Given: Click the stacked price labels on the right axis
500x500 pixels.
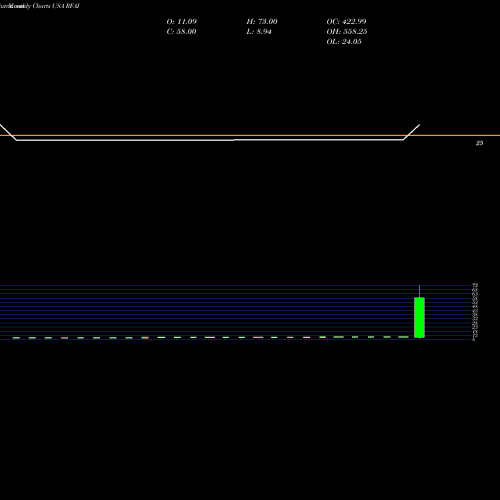Looking at the screenshot, I should tap(475, 312).
